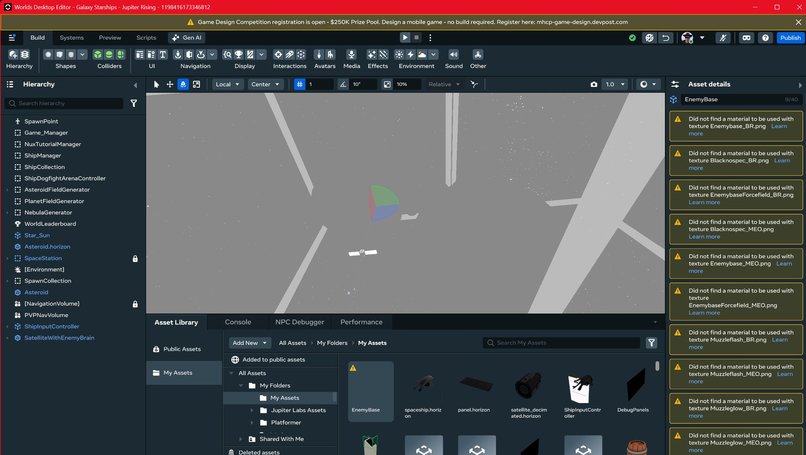Toggle the lock on [NavigationVolume]
The height and width of the screenshot is (455, 806).
click(135, 304)
